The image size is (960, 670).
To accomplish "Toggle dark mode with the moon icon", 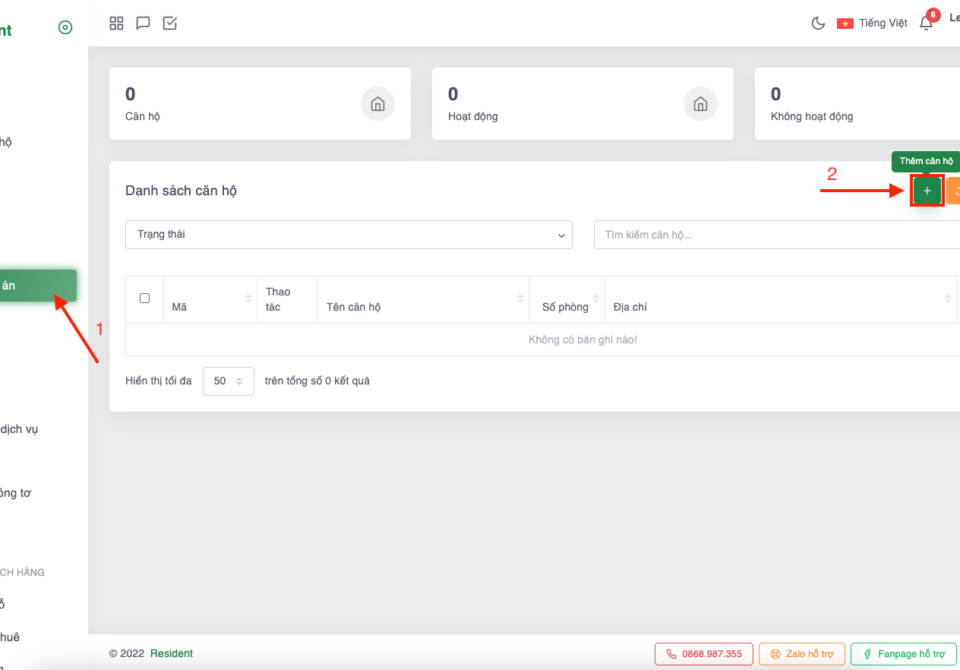I will [x=818, y=23].
